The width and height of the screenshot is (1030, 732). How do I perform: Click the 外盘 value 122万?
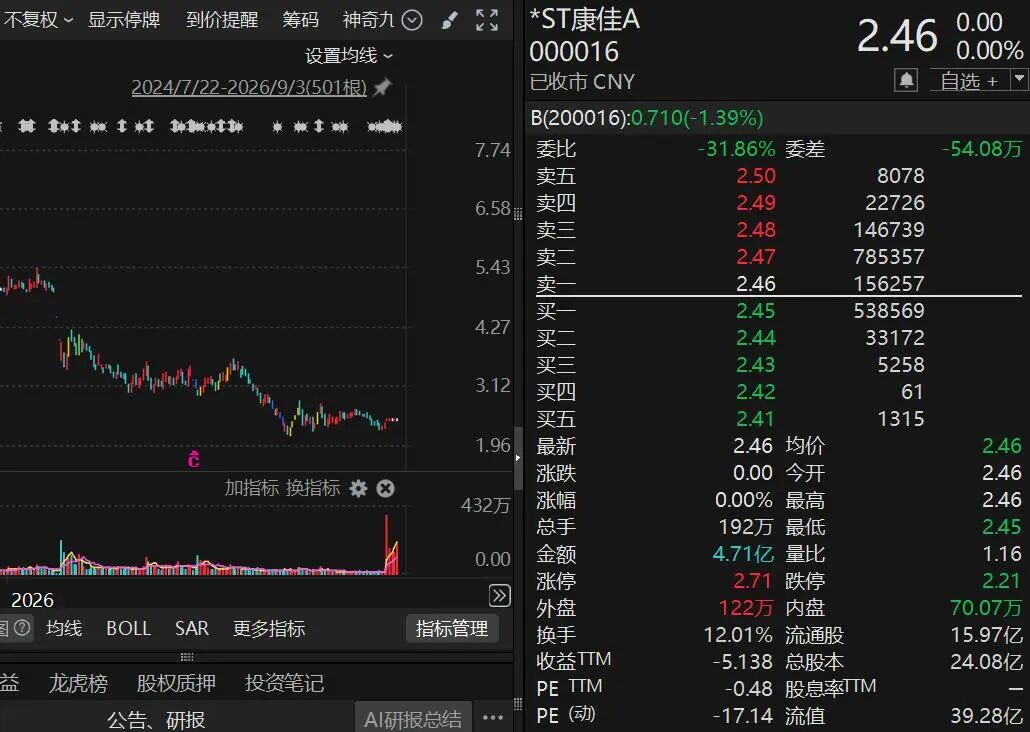746,608
